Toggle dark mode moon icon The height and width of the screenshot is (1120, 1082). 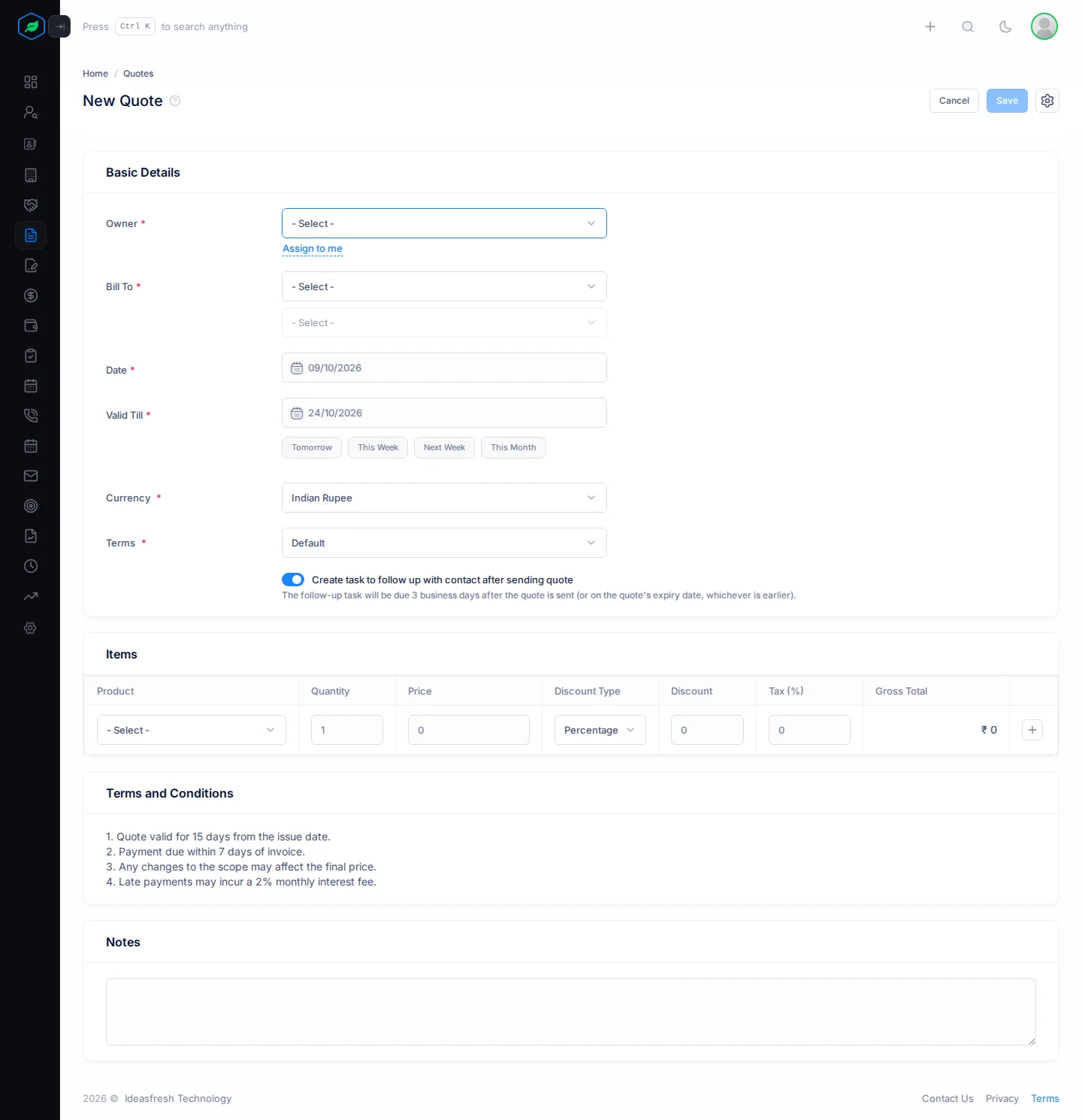click(x=1005, y=26)
